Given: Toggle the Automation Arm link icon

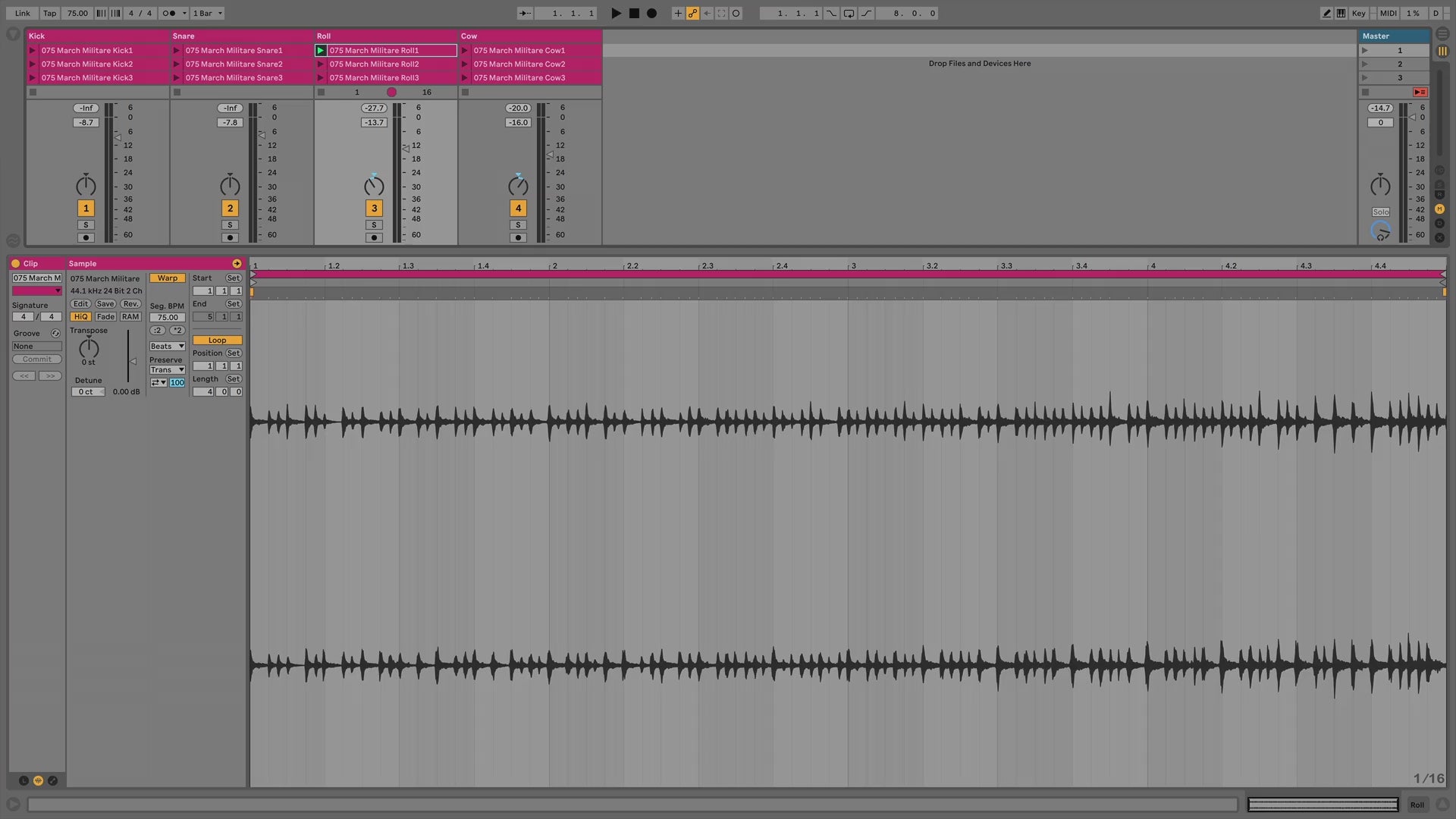Looking at the screenshot, I should pyautogui.click(x=692, y=13).
